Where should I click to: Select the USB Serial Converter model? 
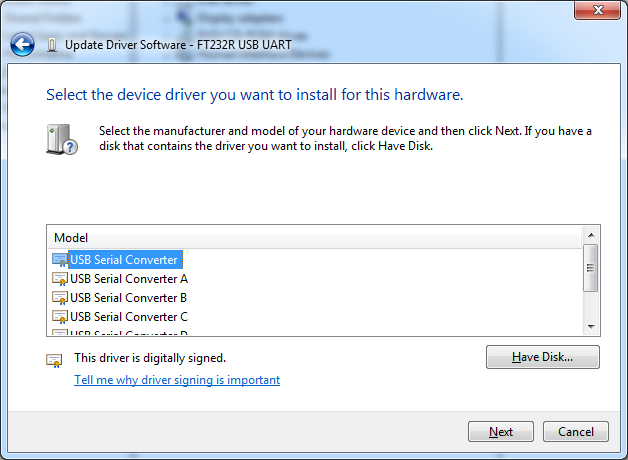(x=124, y=260)
